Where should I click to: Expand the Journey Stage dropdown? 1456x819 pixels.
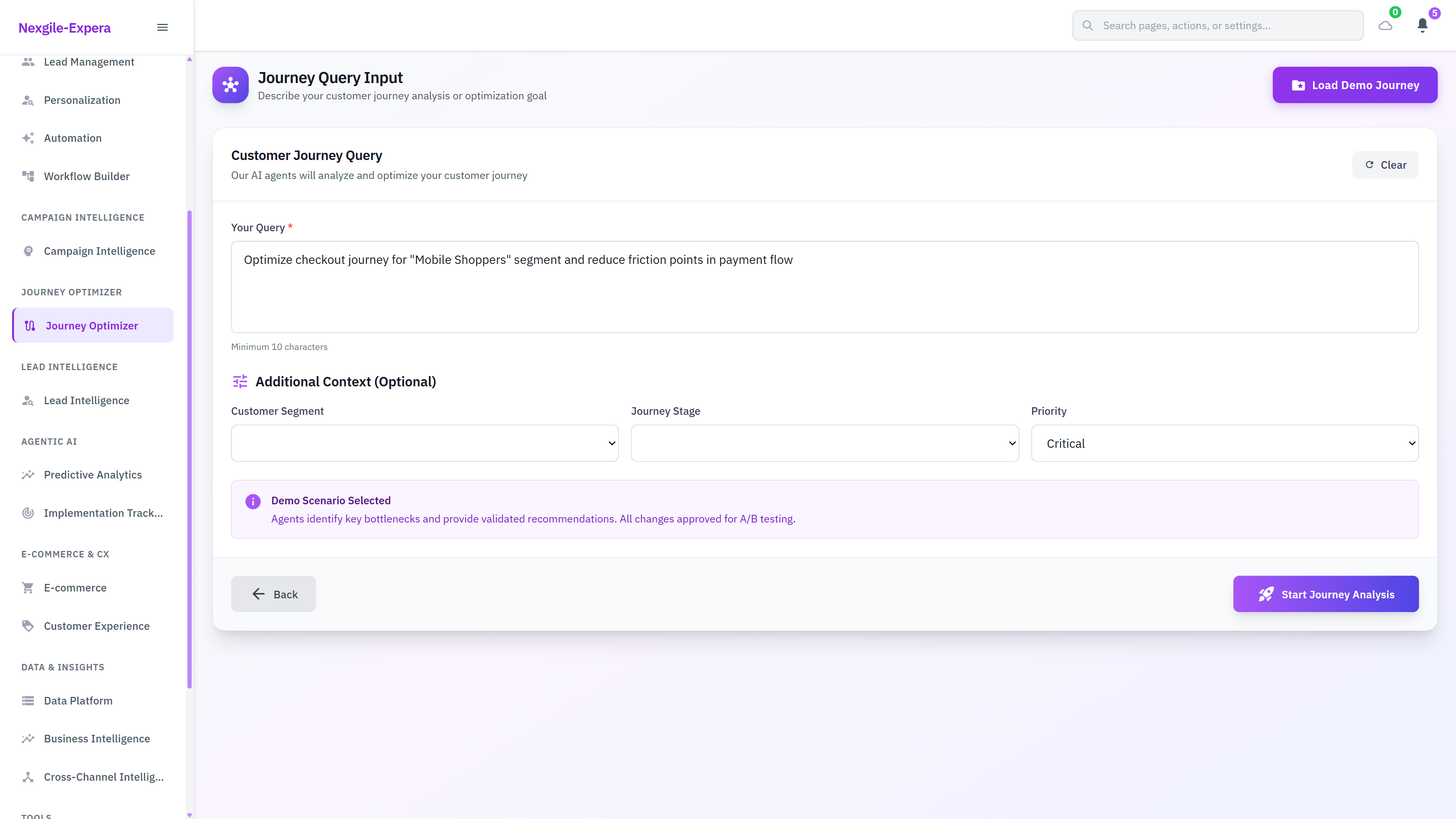825,443
